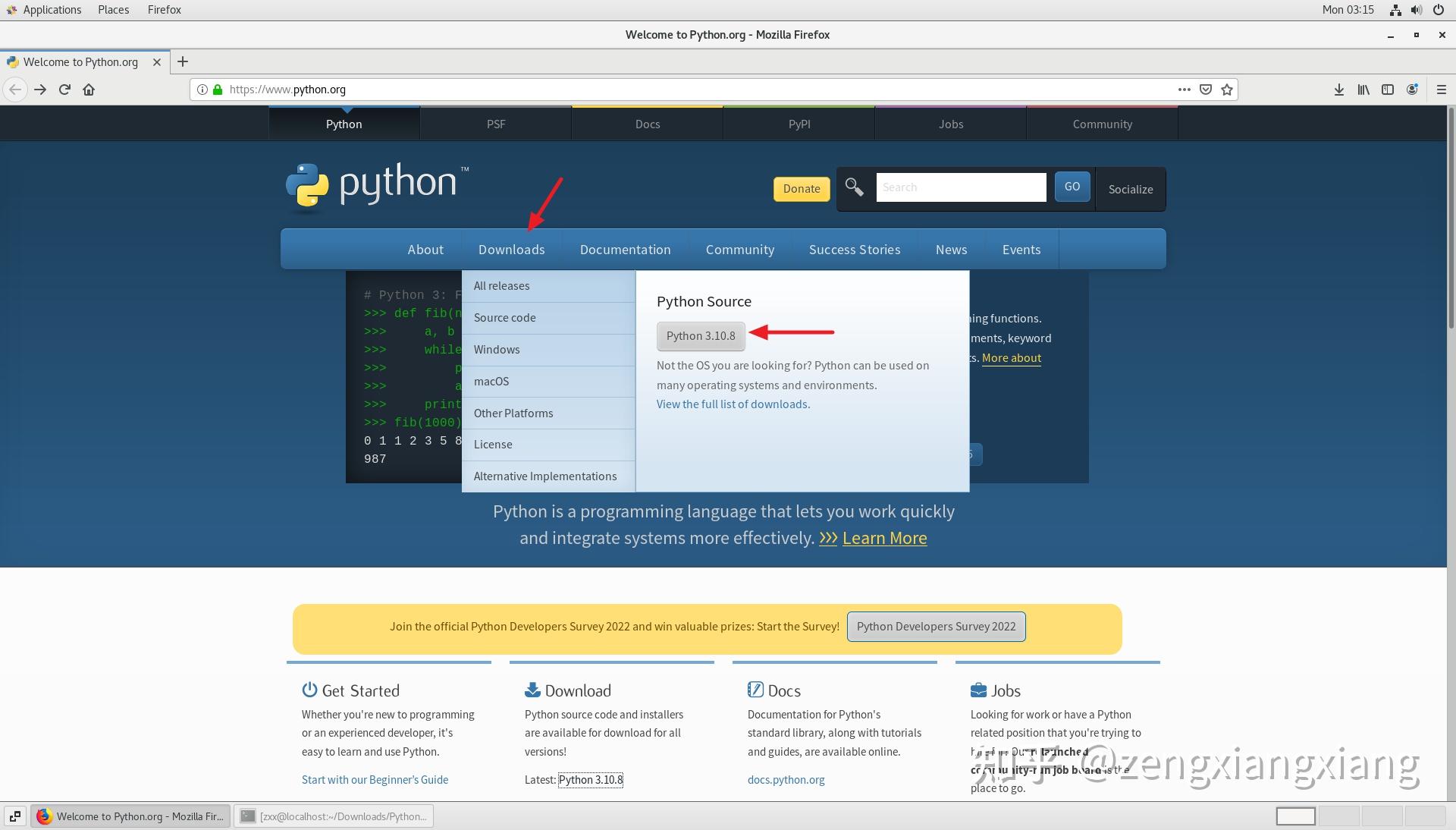Click the Jobs briefcase icon
This screenshot has width=1456, height=830.
point(978,690)
